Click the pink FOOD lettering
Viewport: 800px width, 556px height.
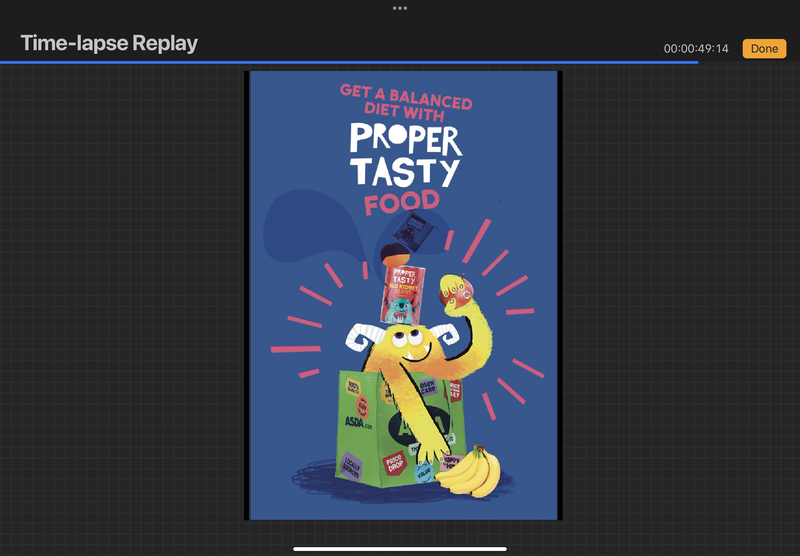click(400, 203)
